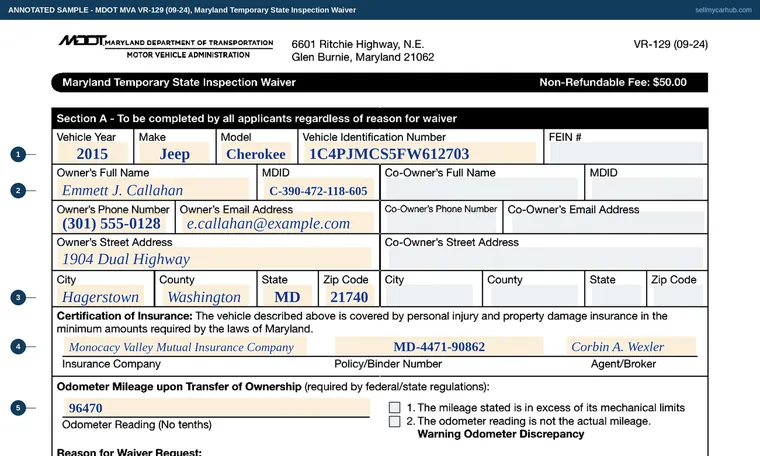
Task: Click the Warning Odometer Discrepancy text
Action: 501,434
